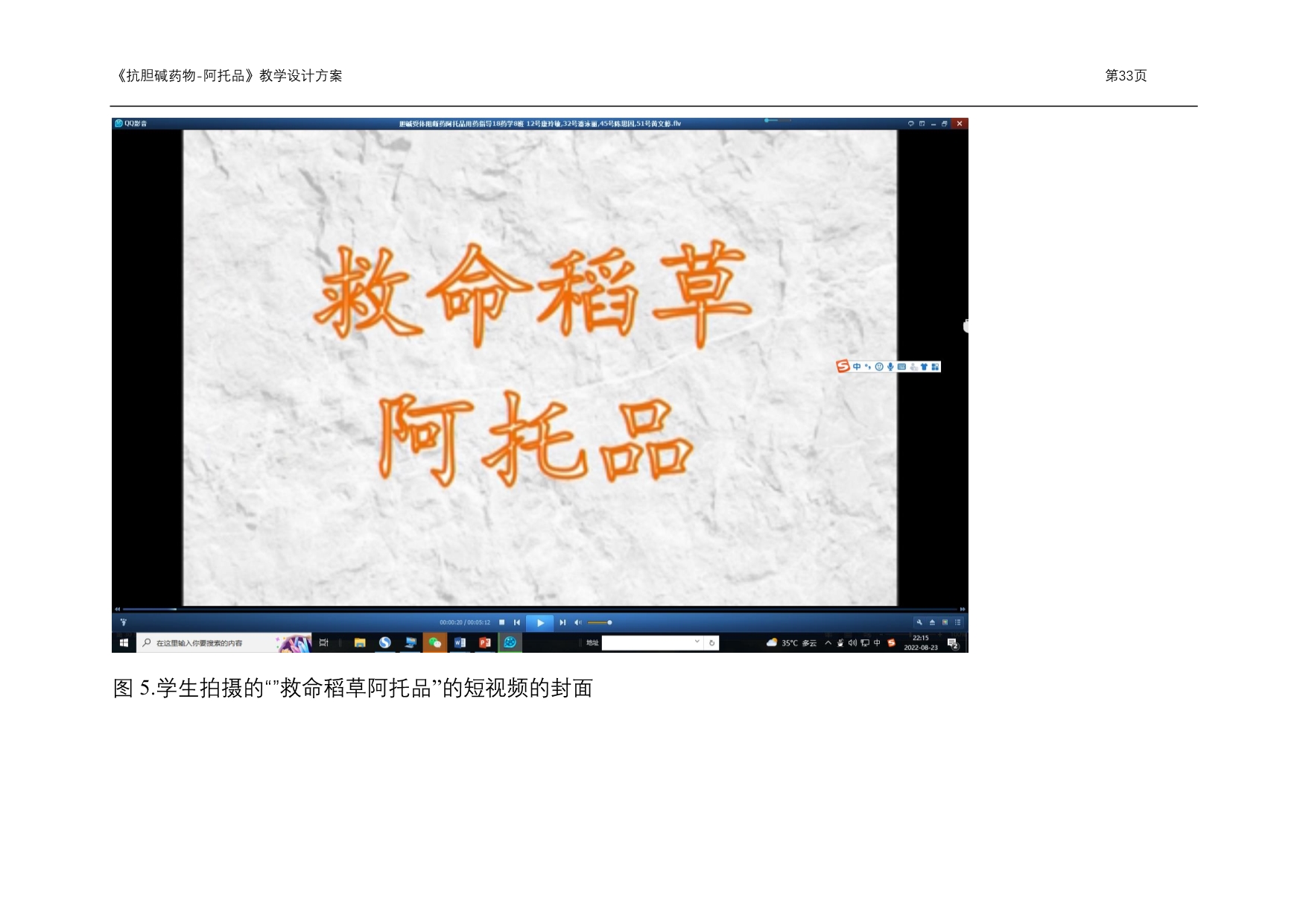The width and height of the screenshot is (1306, 924).
Task: Mute the player volume speaker icon
Action: (577, 622)
